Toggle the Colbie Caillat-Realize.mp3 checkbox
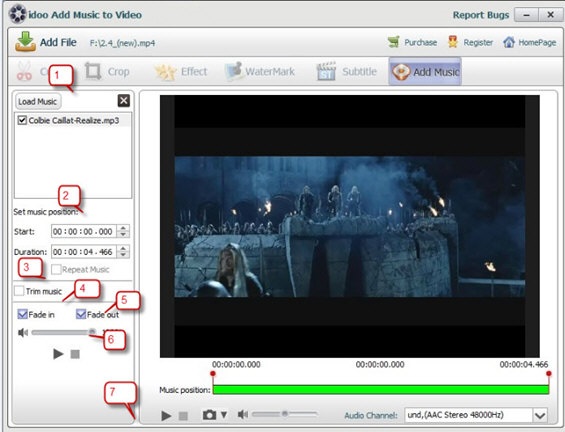The image size is (565, 432). pos(22,120)
